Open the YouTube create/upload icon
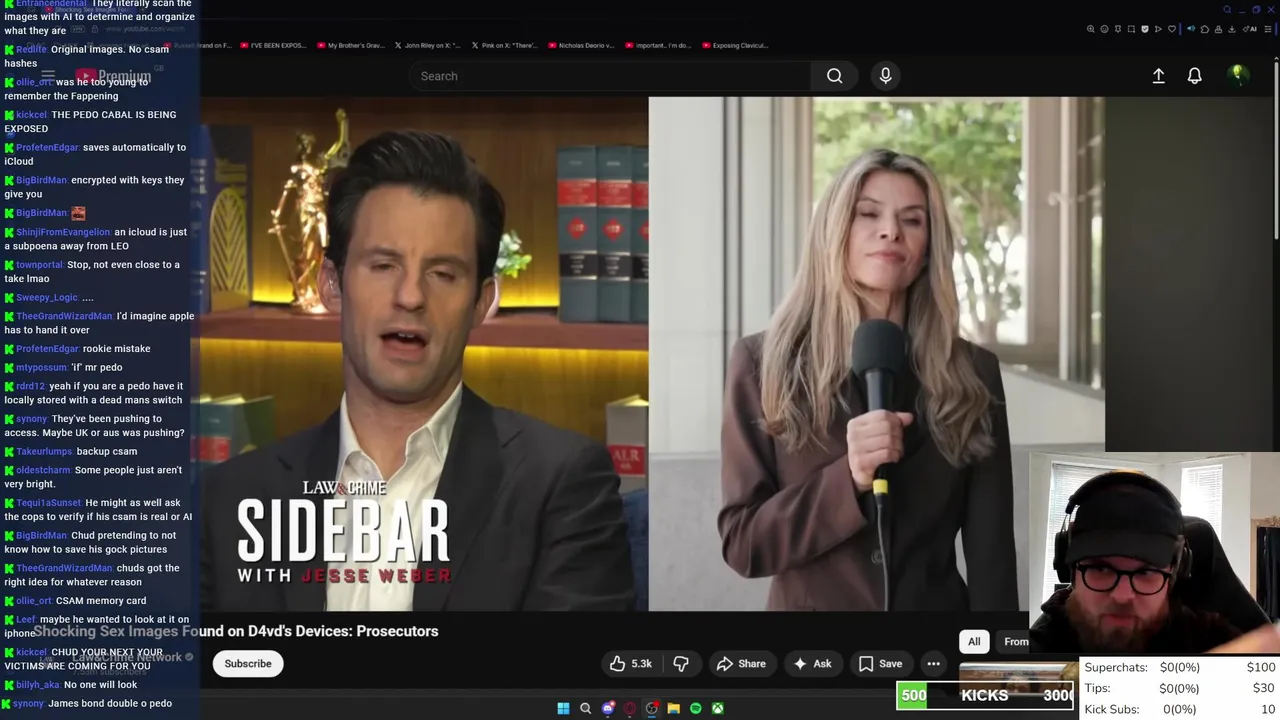Image resolution: width=1280 pixels, height=720 pixels. click(1158, 76)
